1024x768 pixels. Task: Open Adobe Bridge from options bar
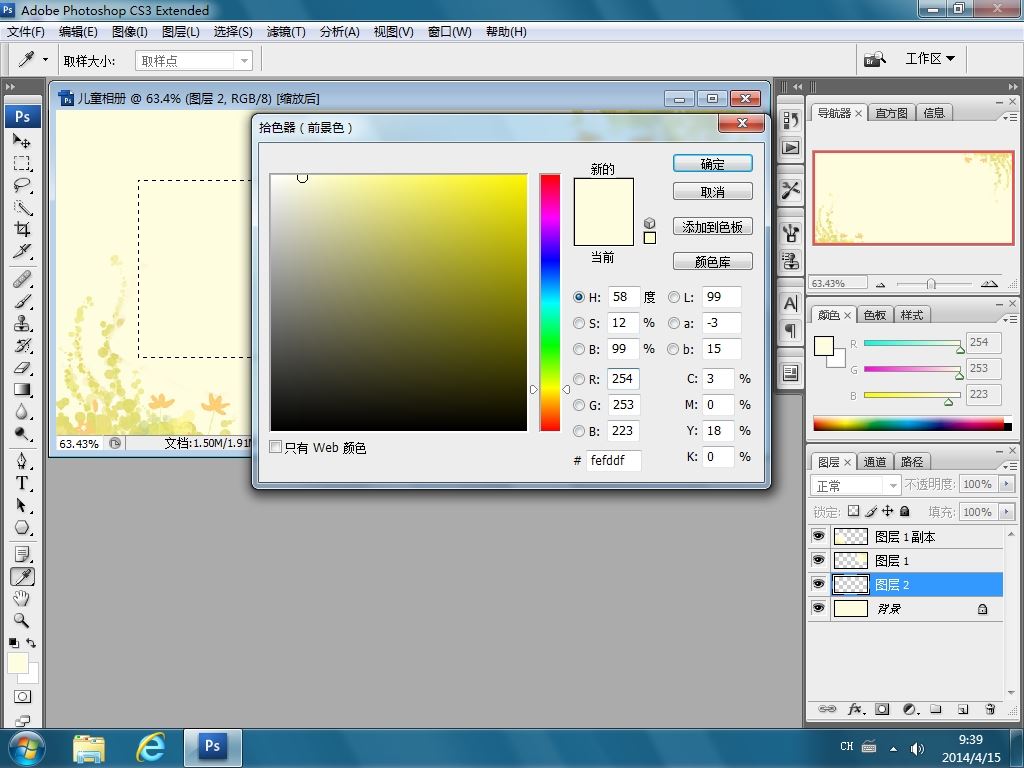874,59
